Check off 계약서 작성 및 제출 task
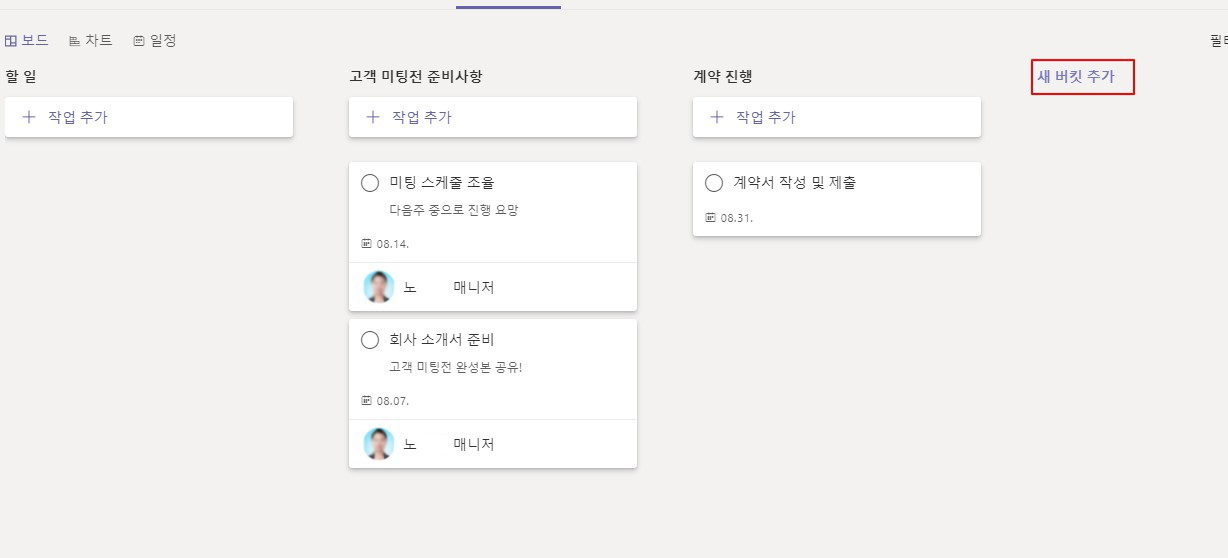Image resolution: width=1228 pixels, height=558 pixels. coord(714,183)
